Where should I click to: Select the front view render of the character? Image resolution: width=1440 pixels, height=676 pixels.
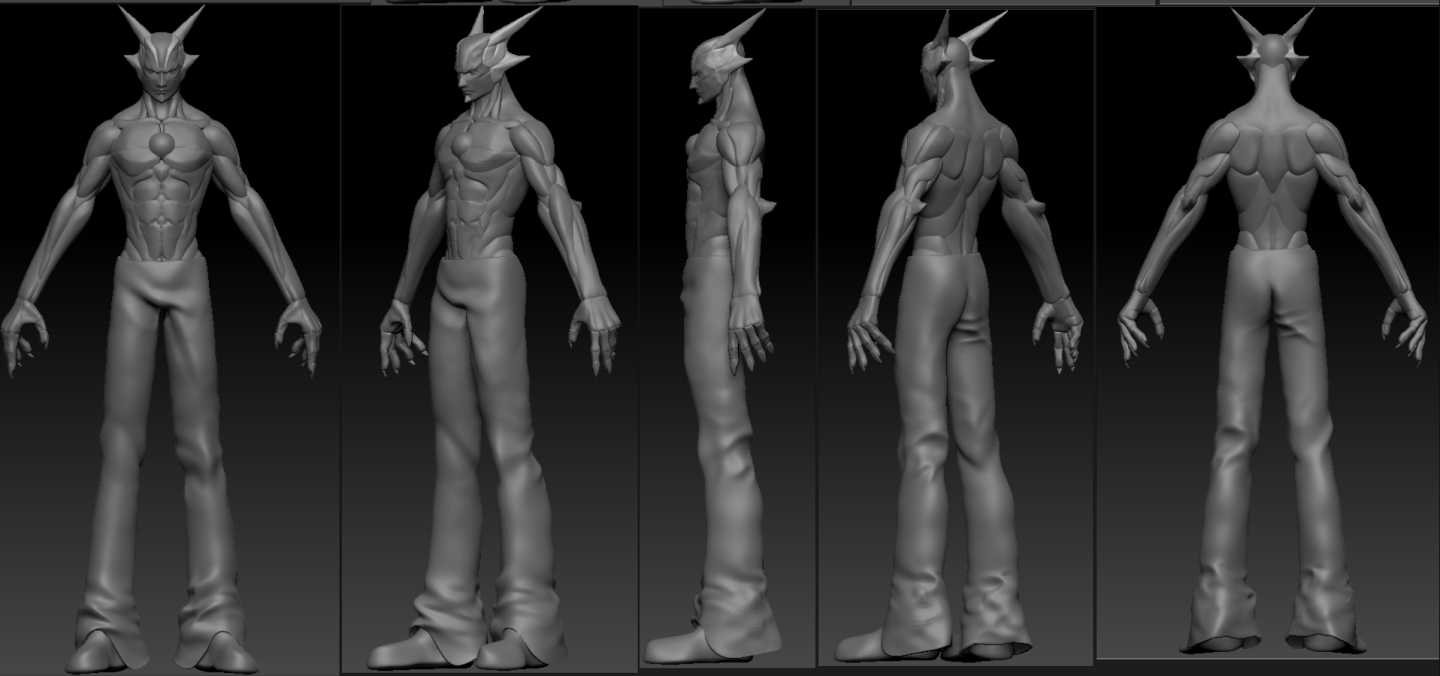[169, 338]
